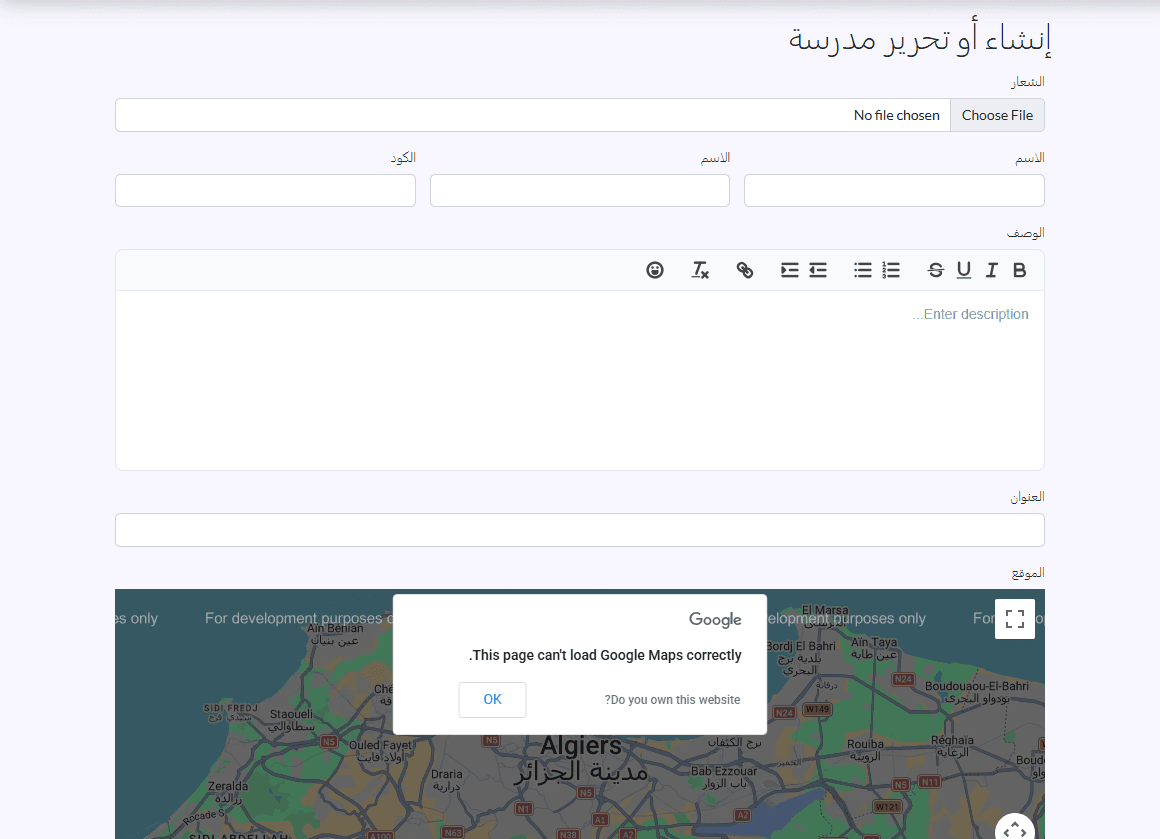Image resolution: width=1160 pixels, height=839 pixels.
Task: Insert a link in description editor
Action: tap(745, 270)
